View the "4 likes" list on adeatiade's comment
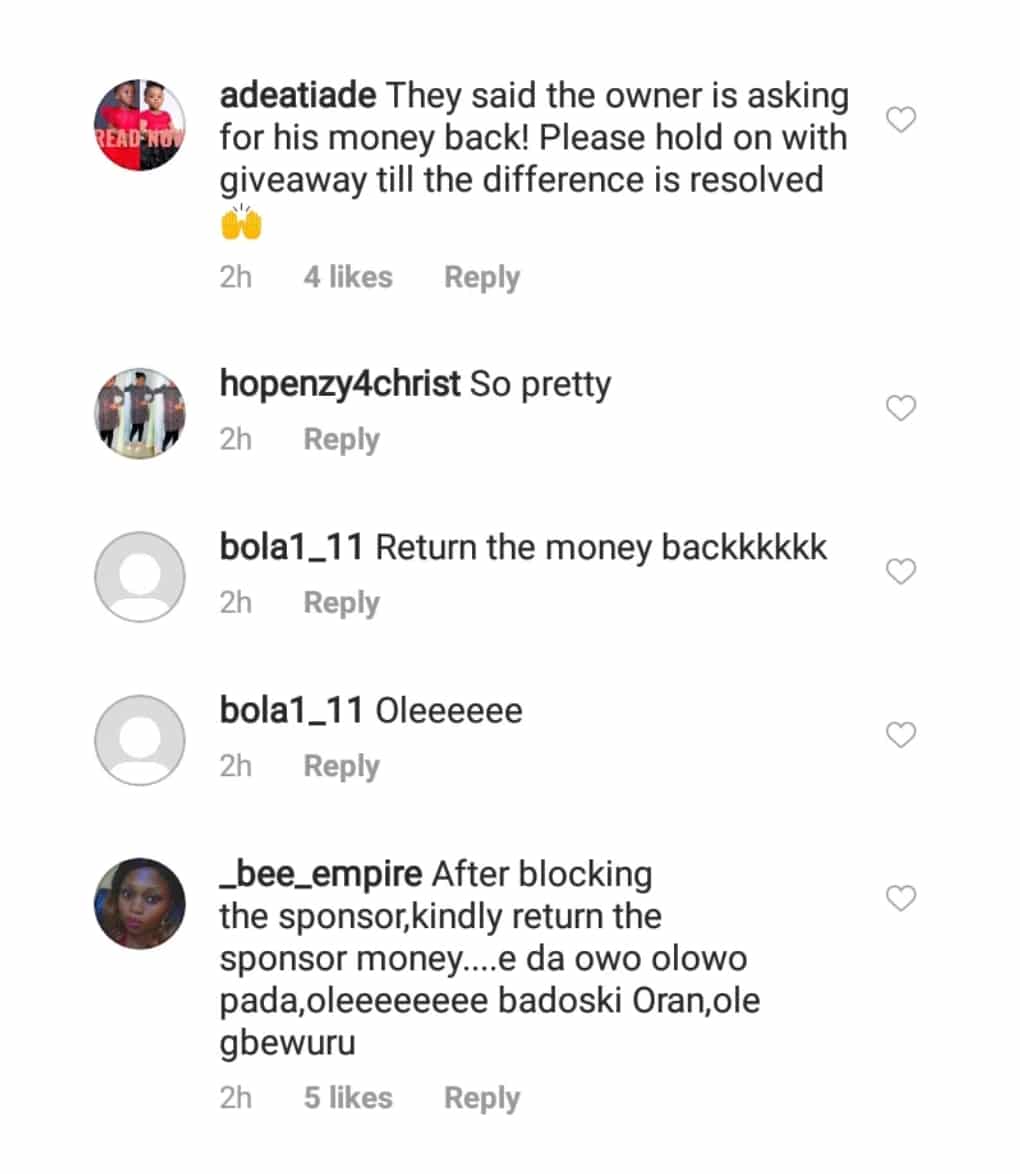Screen dimensions: 1020x1174 [348, 277]
